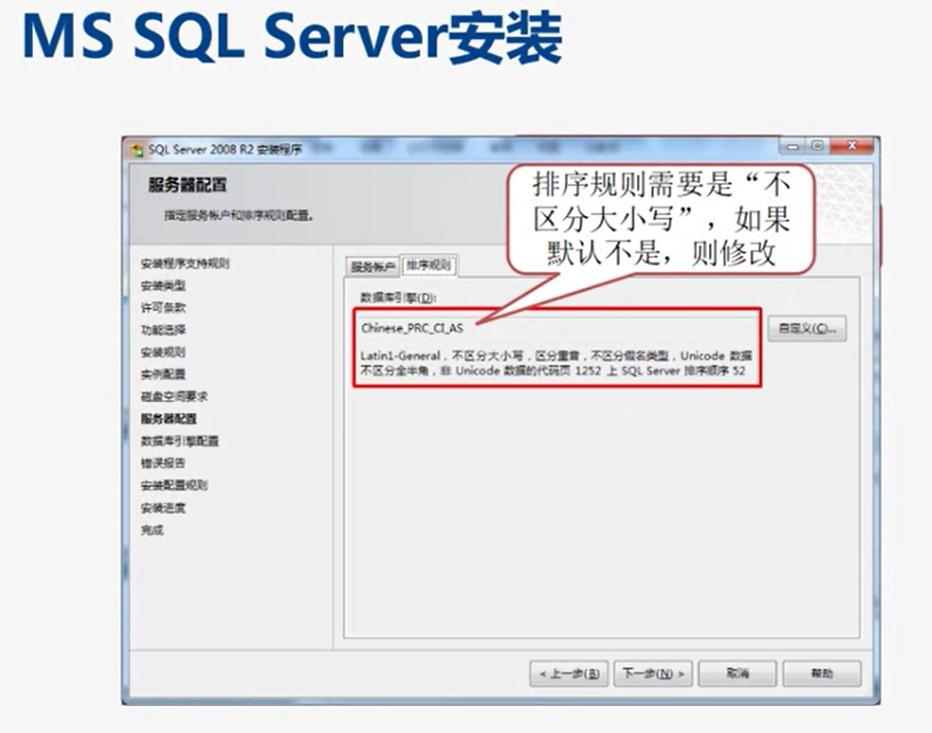Click the SQL Server installer title bar icon
Viewport: 932px width, 733px height.
click(x=137, y=149)
